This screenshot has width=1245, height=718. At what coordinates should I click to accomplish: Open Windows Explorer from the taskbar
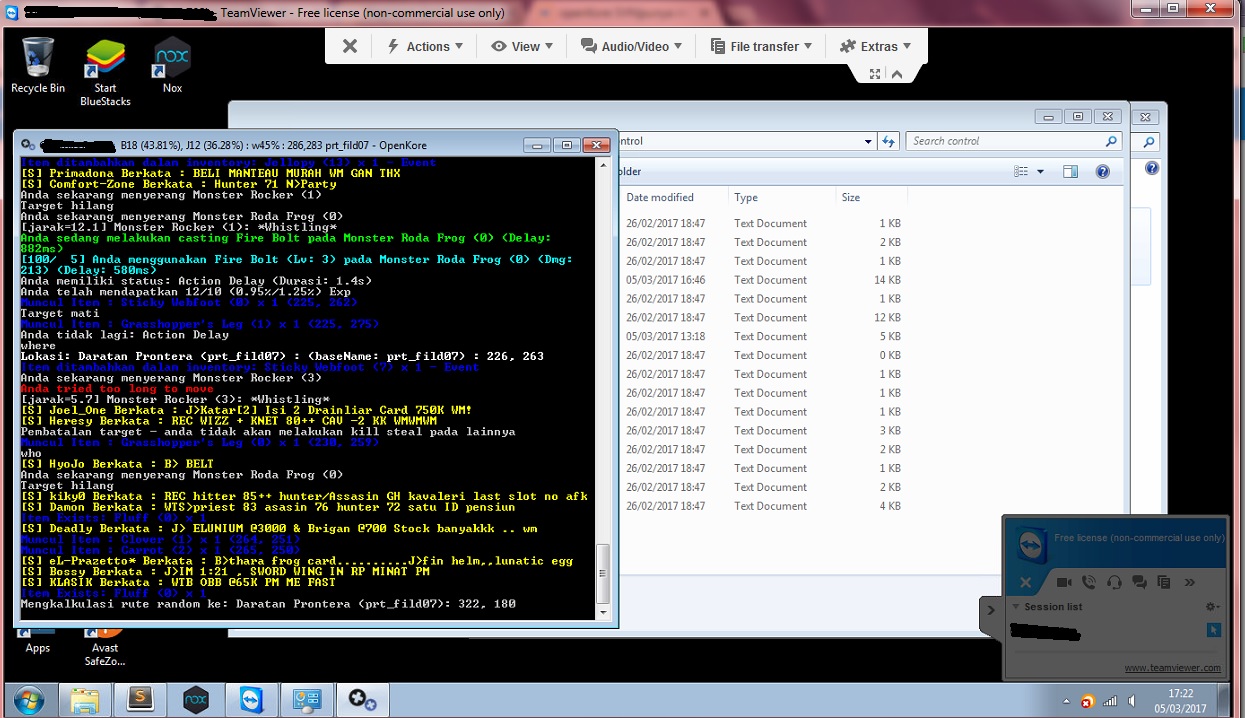click(86, 699)
